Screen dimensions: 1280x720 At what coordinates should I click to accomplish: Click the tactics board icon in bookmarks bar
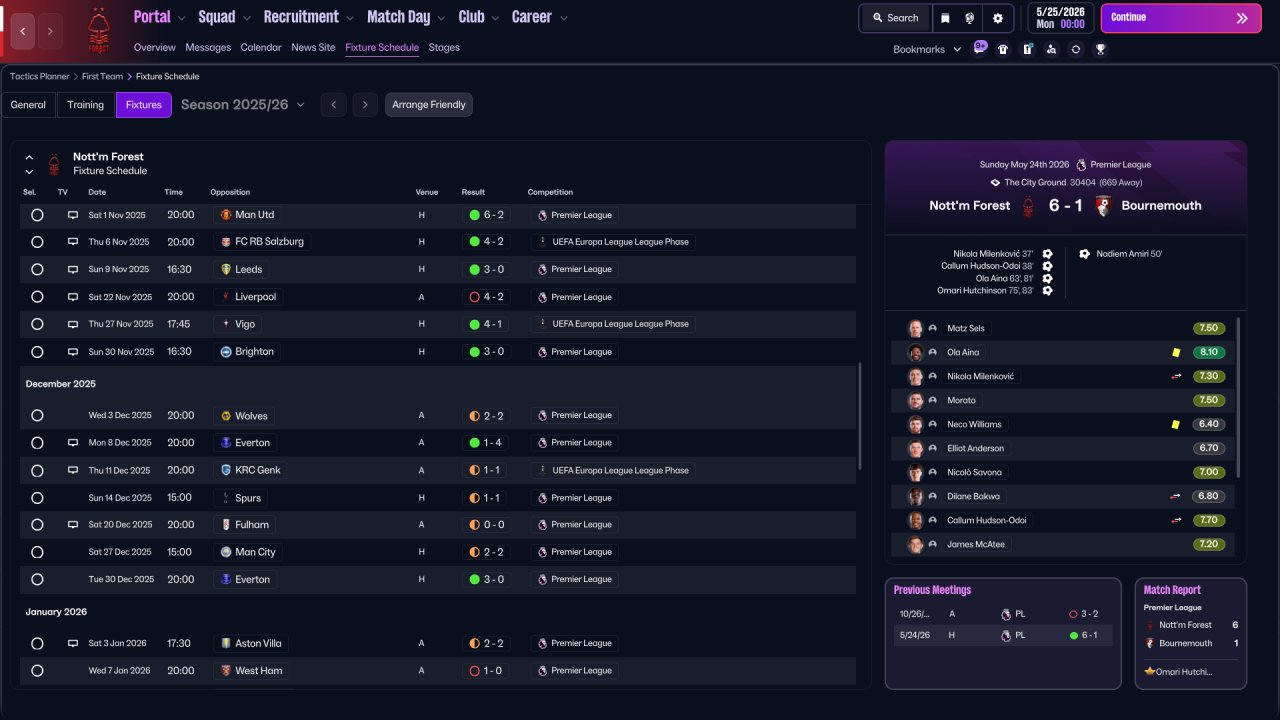pos(1027,49)
